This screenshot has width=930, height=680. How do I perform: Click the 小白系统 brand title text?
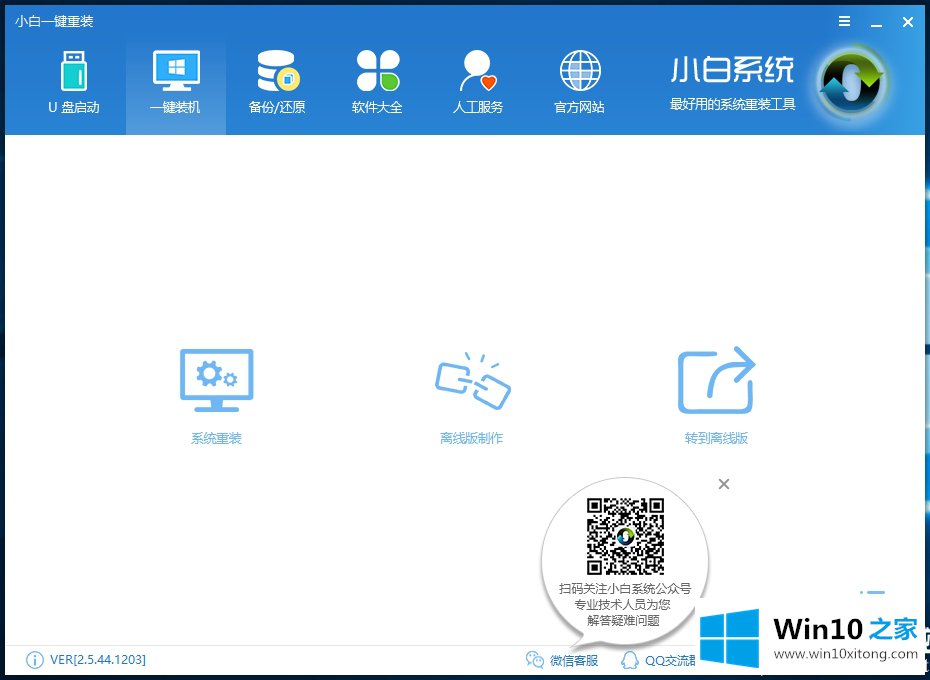732,69
